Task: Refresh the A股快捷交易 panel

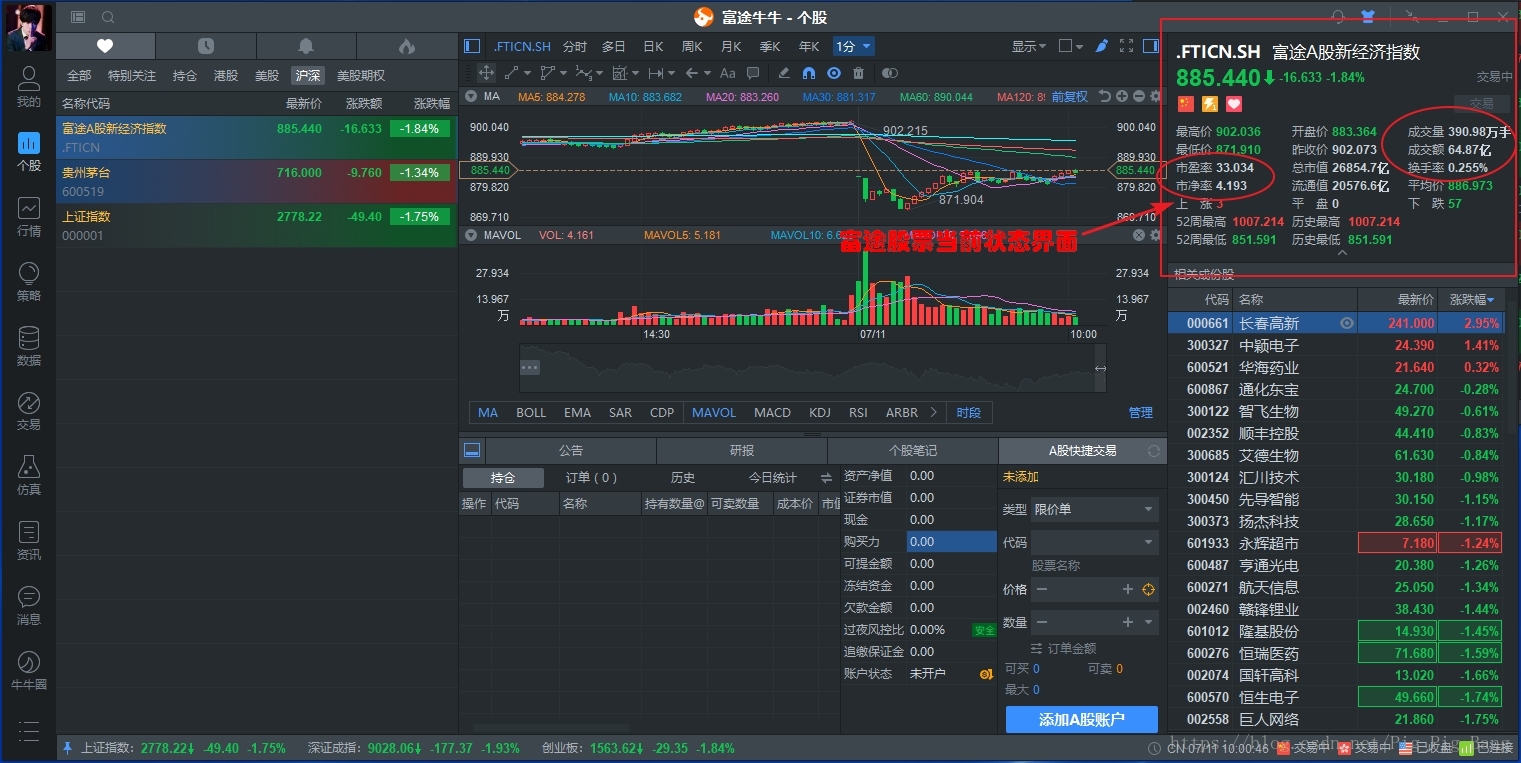Action: 1154,451
